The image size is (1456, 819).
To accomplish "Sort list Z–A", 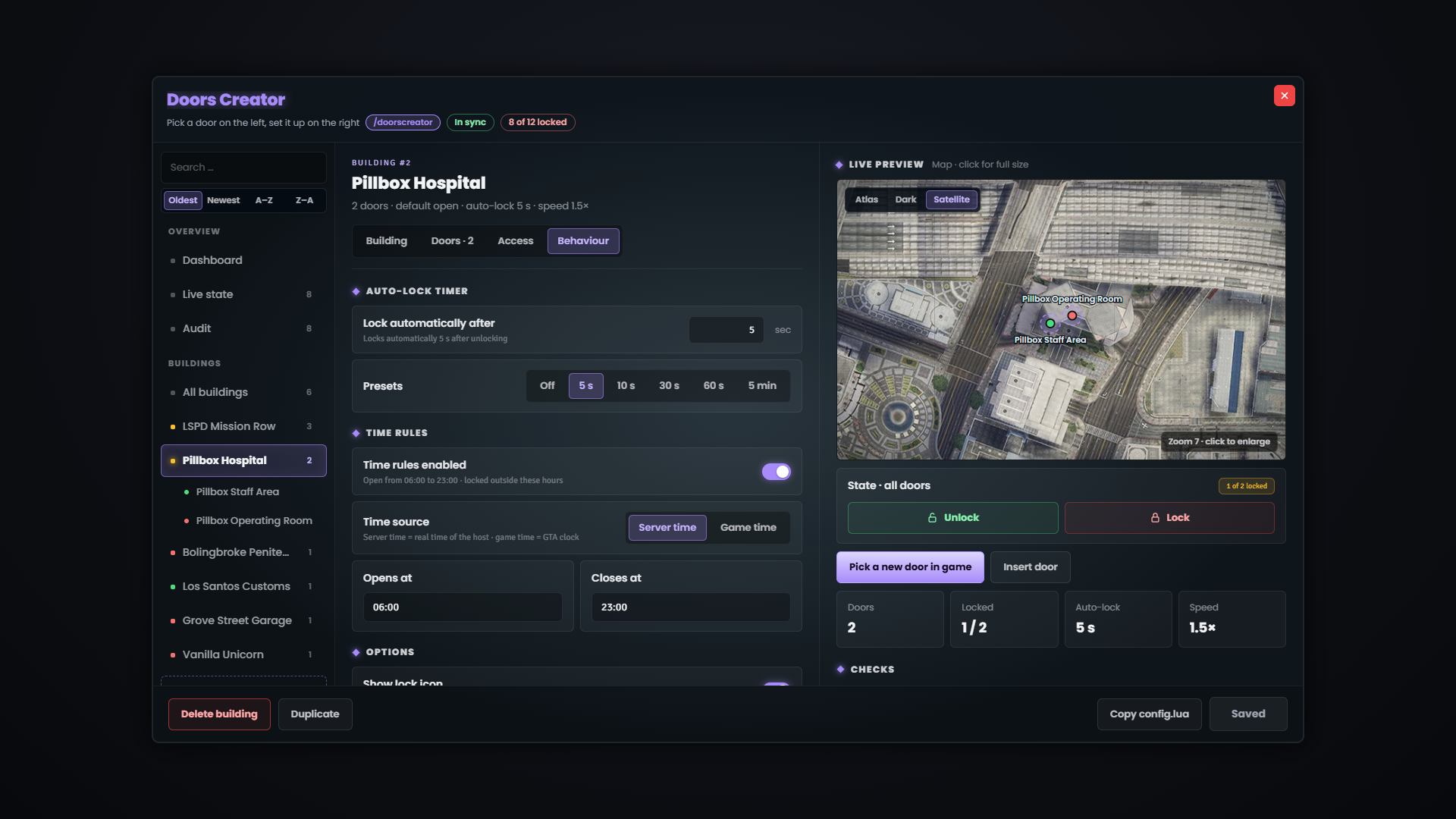I will tap(304, 200).
